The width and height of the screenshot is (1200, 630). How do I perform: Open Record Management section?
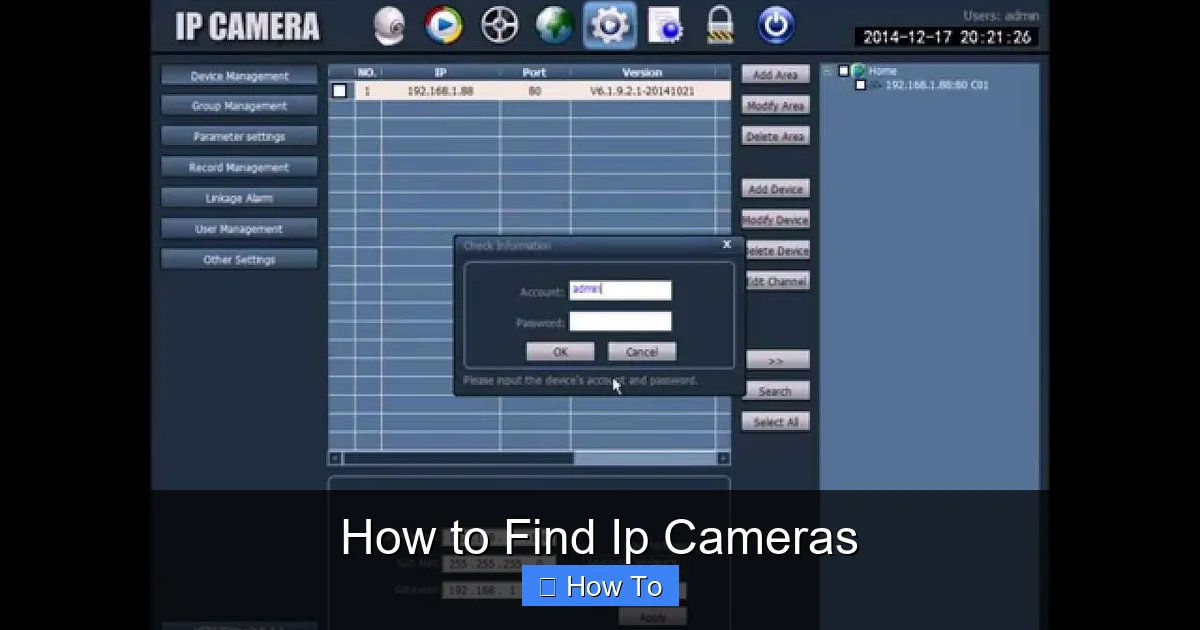pos(239,168)
